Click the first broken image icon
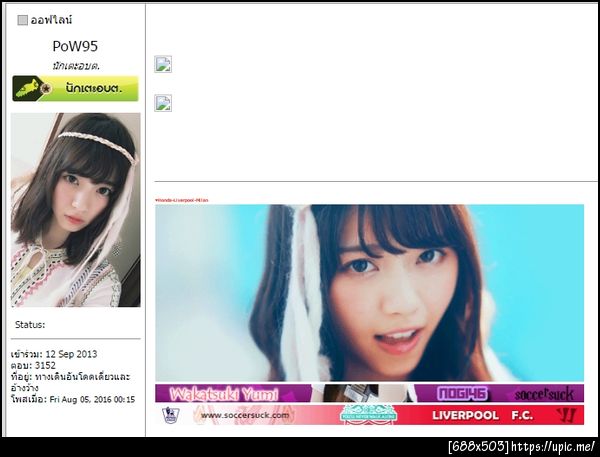This screenshot has height=457, width=600. pyautogui.click(x=163, y=64)
